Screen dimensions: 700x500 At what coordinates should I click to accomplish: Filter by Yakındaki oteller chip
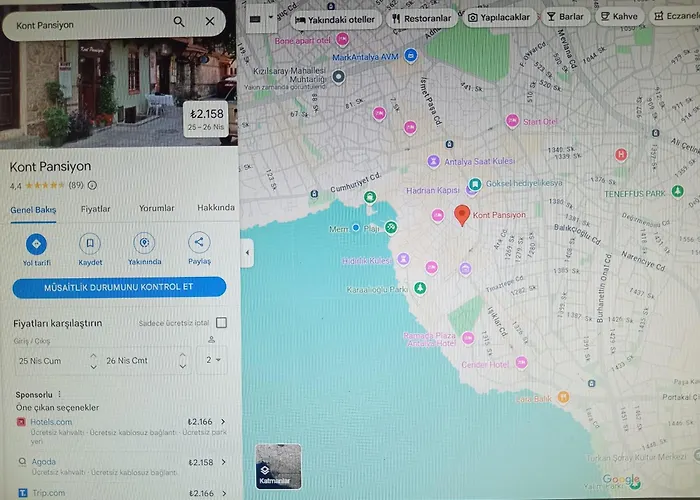pos(336,20)
